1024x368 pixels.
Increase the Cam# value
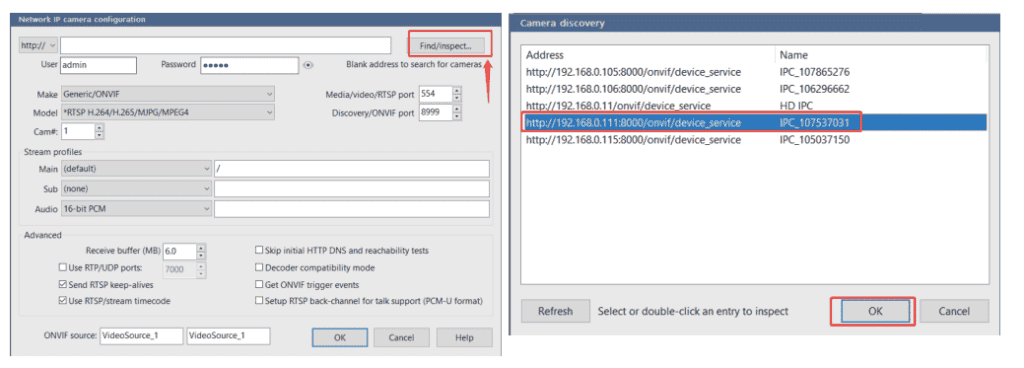click(99, 128)
